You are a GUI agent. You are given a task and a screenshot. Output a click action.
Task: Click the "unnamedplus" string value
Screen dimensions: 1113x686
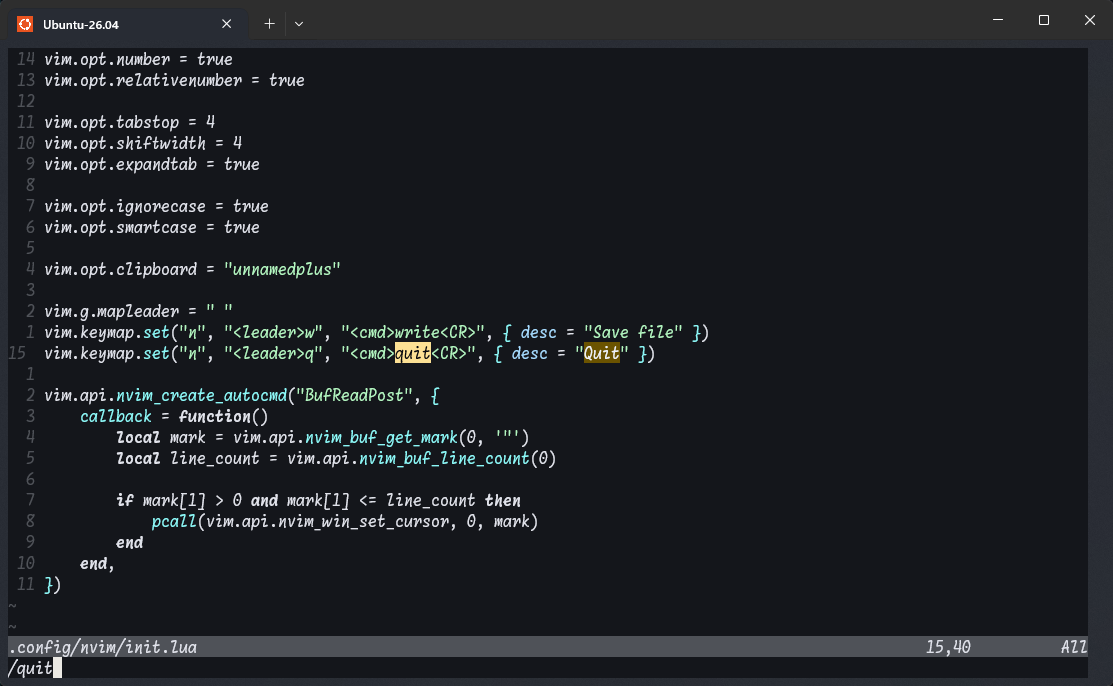pos(283,269)
